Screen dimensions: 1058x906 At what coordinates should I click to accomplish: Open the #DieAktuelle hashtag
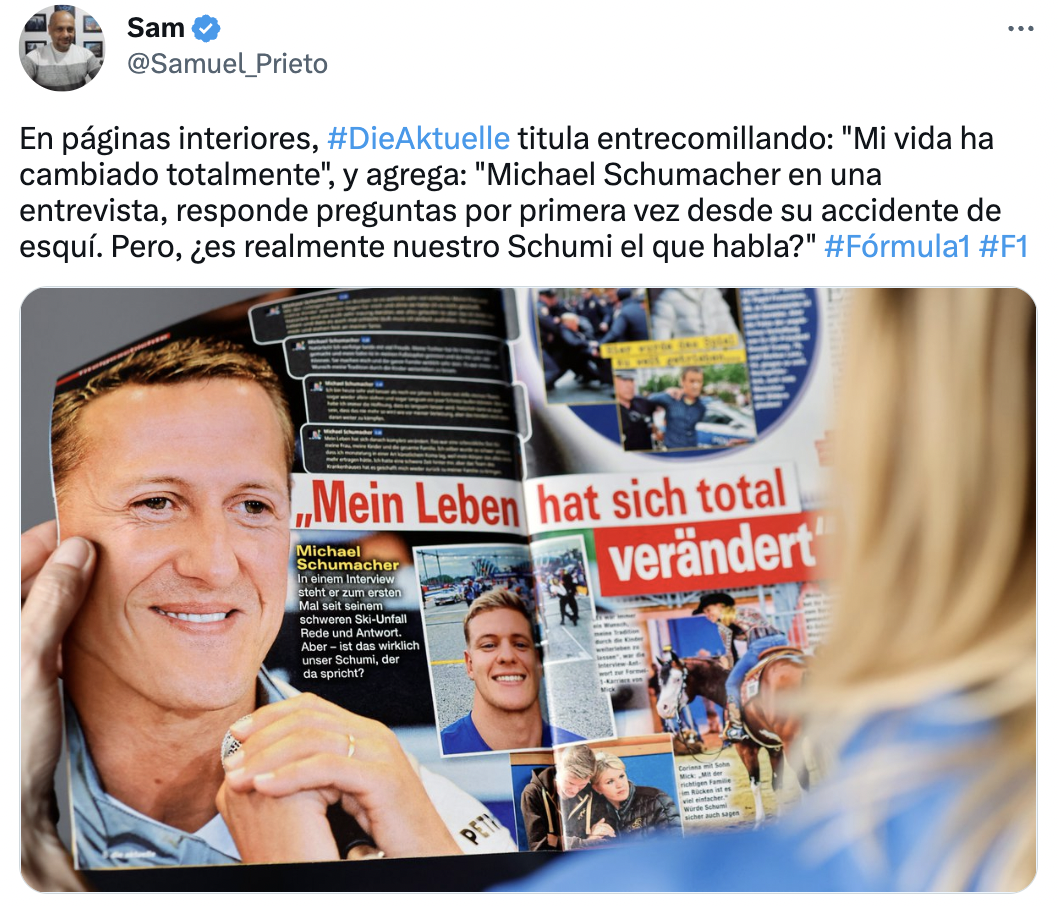pyautogui.click(x=418, y=139)
